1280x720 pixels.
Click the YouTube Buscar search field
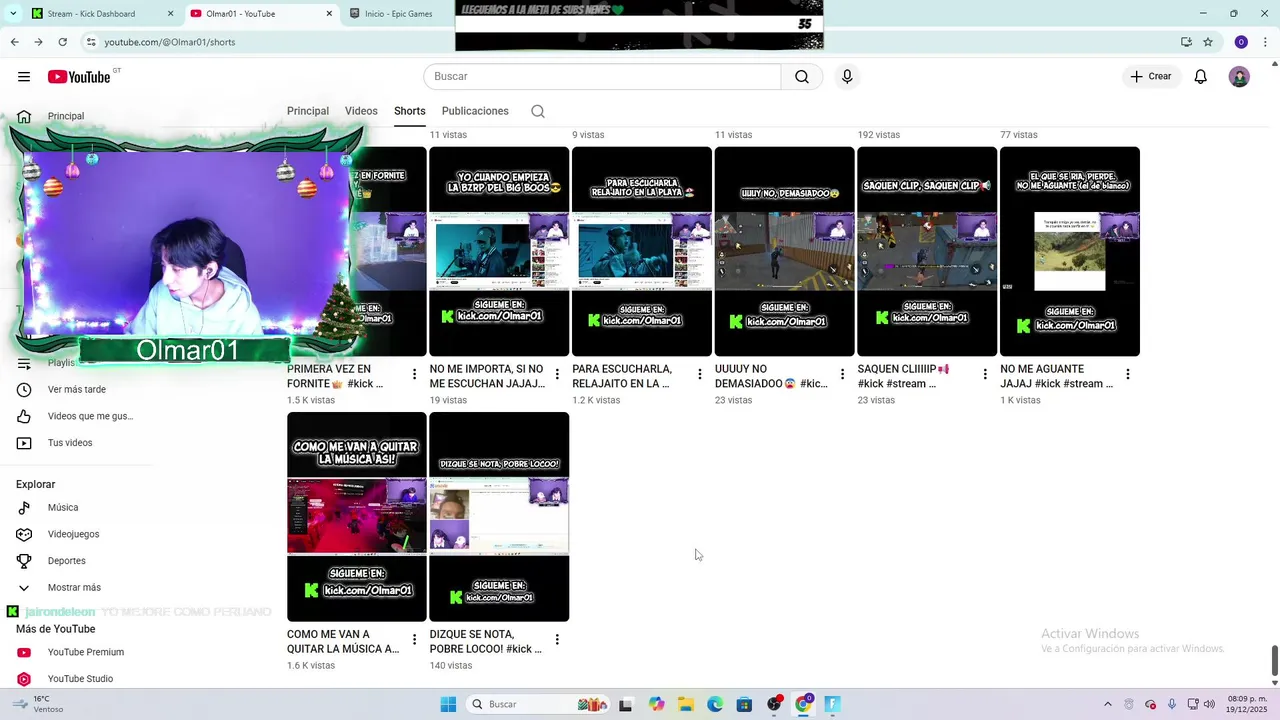point(602,77)
